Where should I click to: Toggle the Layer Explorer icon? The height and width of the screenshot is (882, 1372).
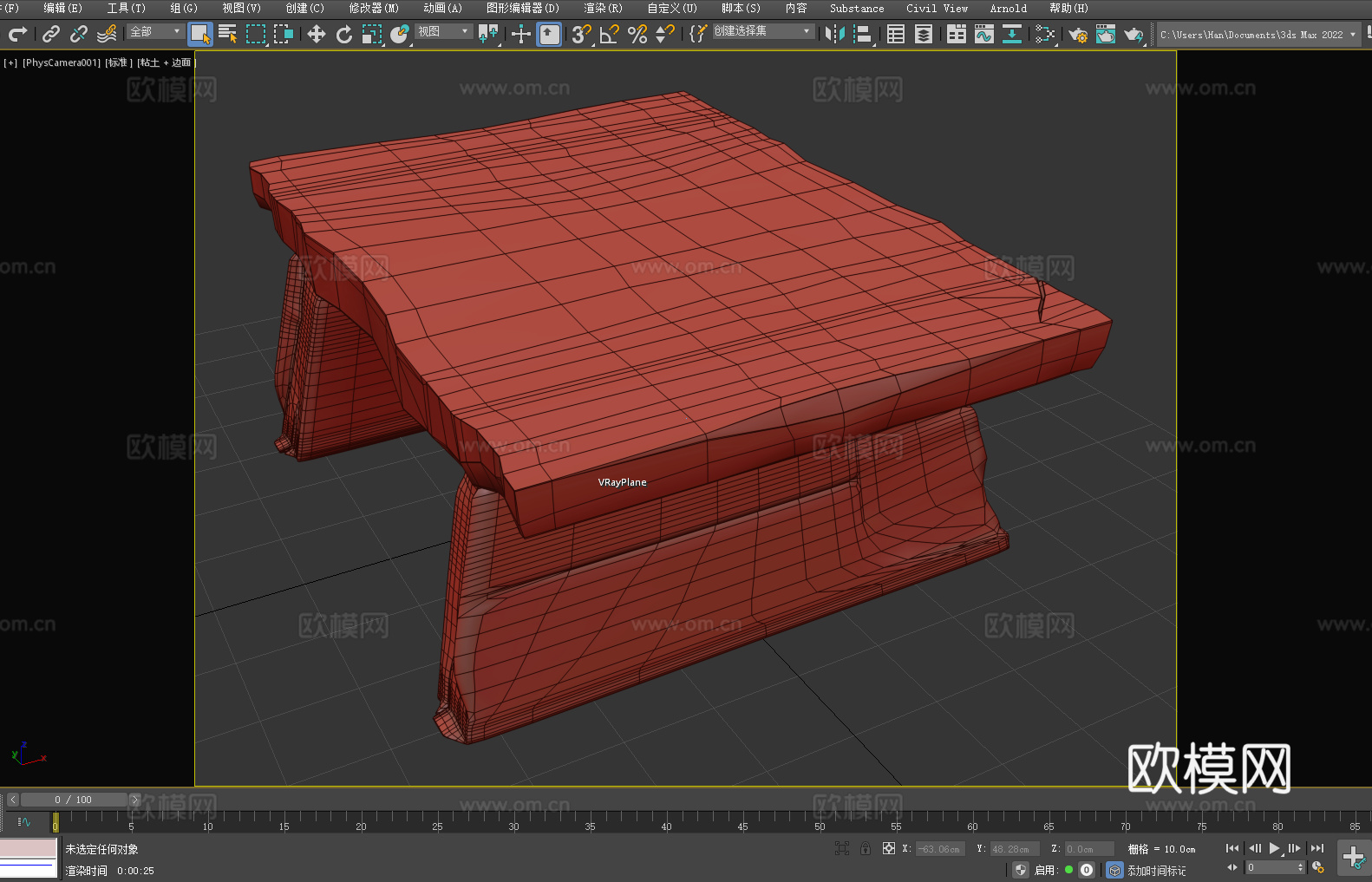pos(924,34)
